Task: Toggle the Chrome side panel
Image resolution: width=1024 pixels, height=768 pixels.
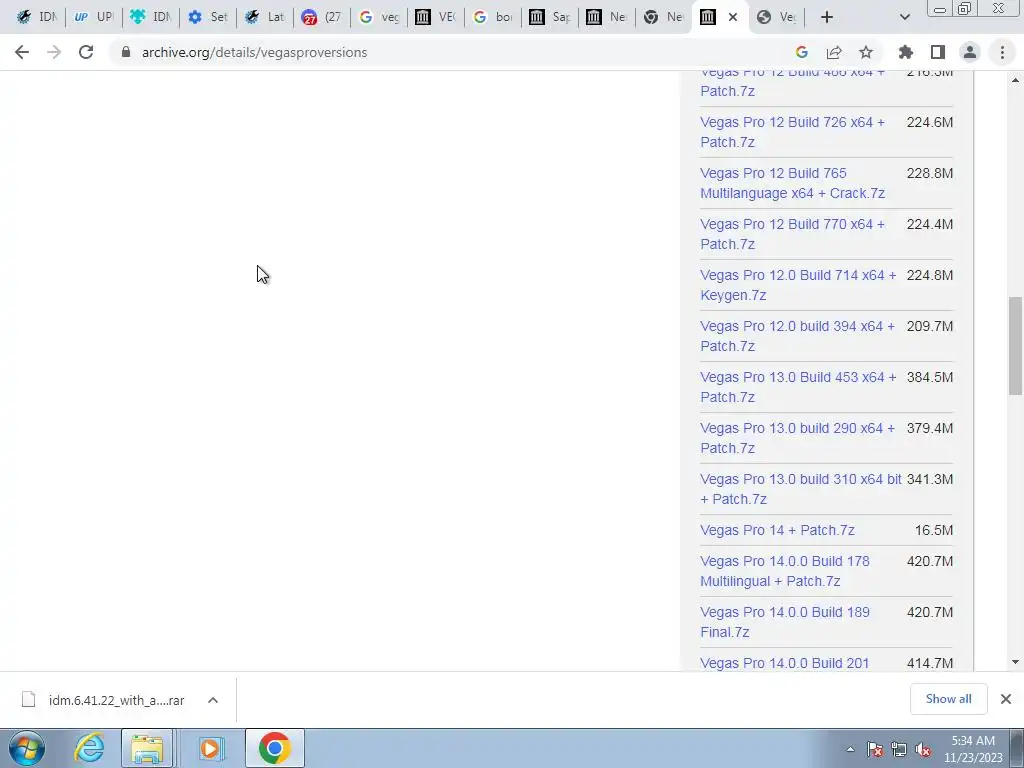Action: pyautogui.click(x=938, y=52)
